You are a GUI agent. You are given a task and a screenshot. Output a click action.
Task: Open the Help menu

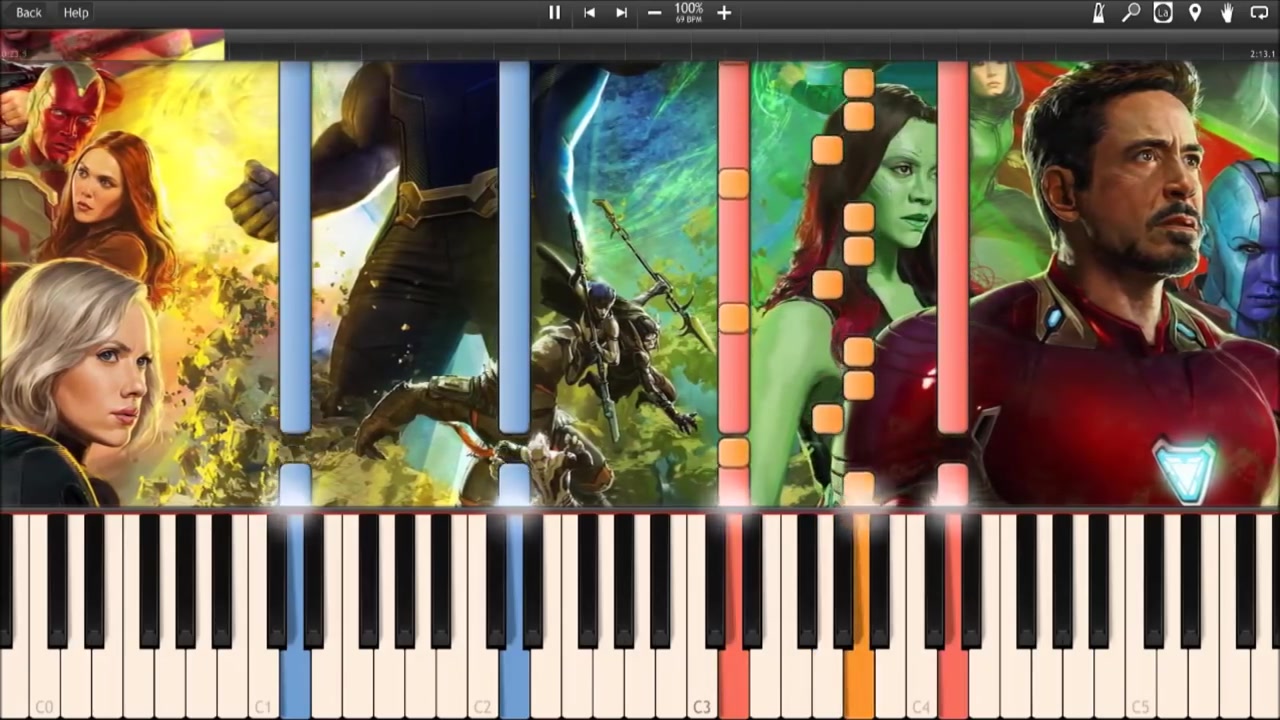(76, 13)
